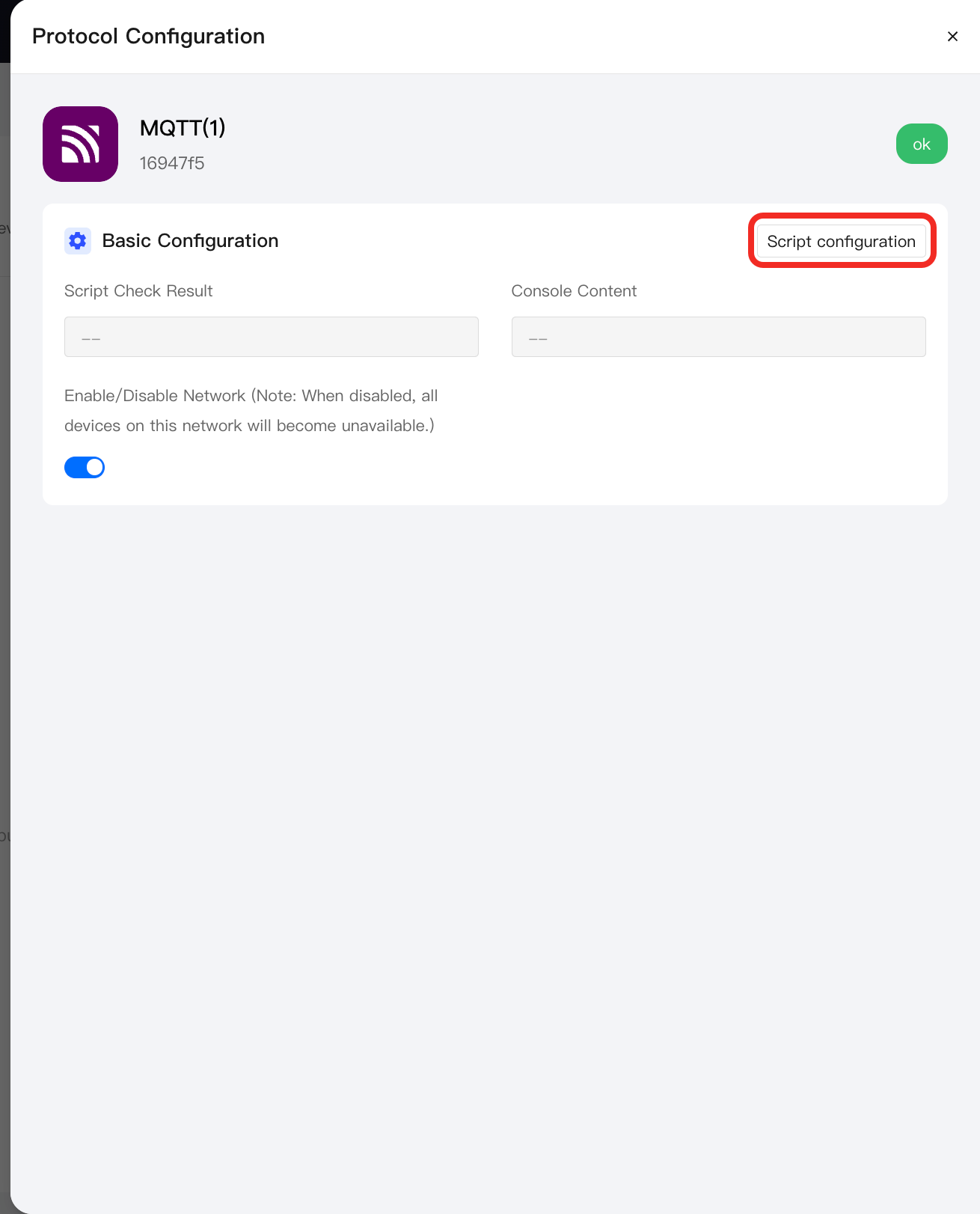Screen dimensions: 980x1214
Task: Click the Script Check Result label
Action: [138, 291]
